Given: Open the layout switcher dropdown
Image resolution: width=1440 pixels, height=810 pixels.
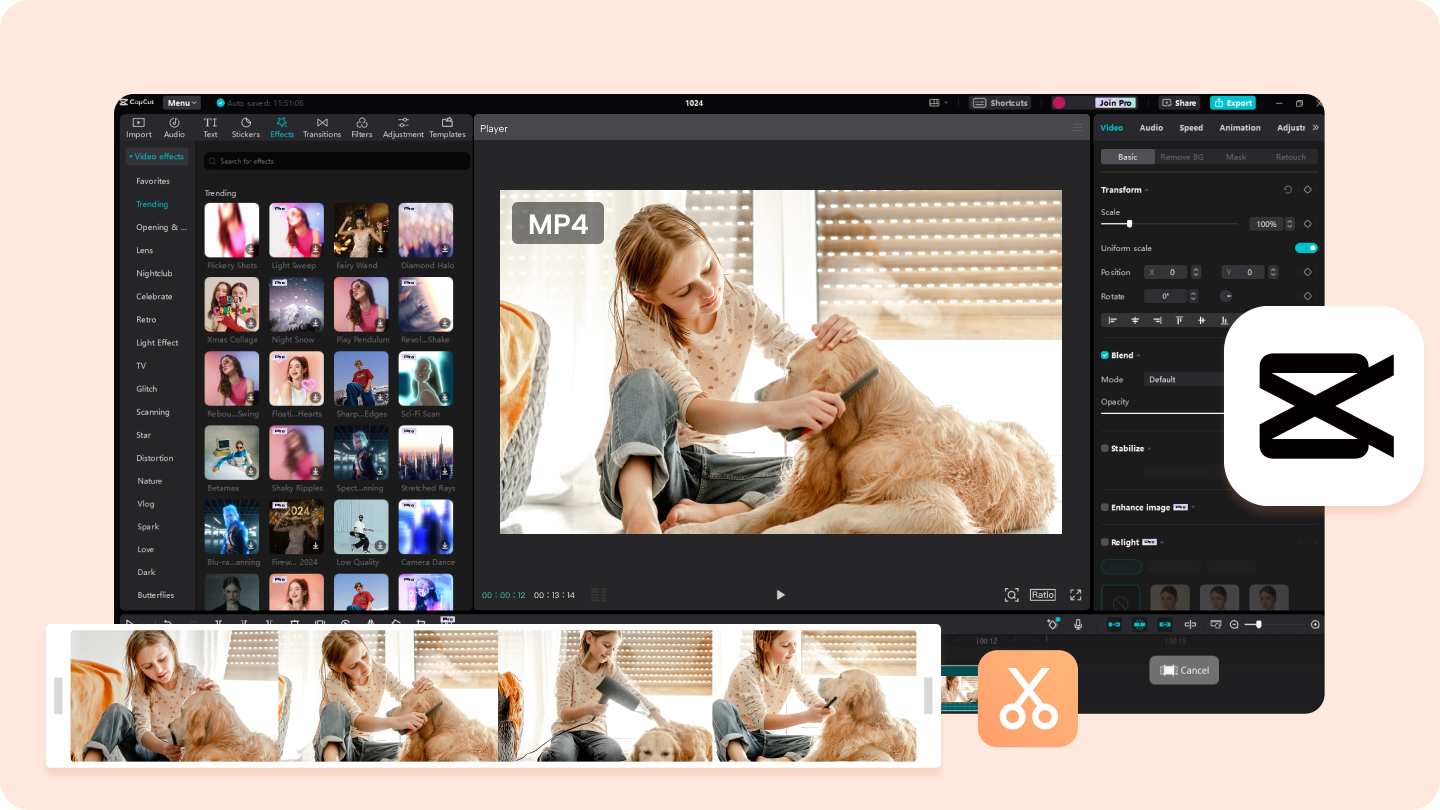Looking at the screenshot, I should coord(938,103).
